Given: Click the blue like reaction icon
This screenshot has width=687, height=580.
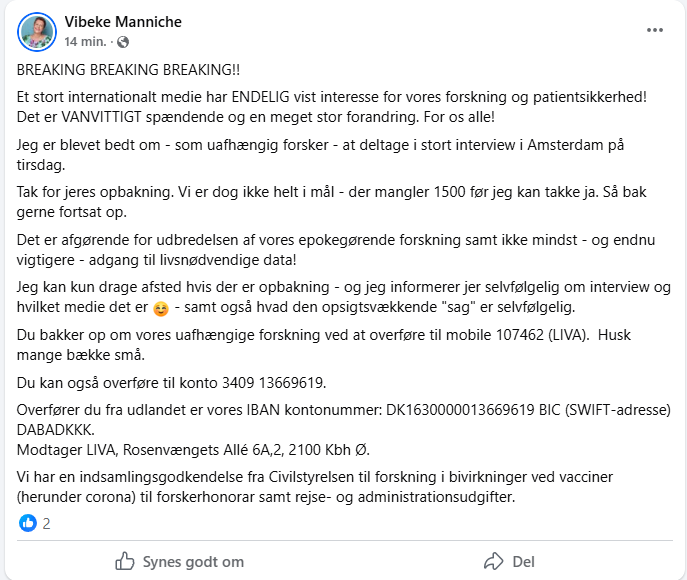Looking at the screenshot, I should 28,523.
